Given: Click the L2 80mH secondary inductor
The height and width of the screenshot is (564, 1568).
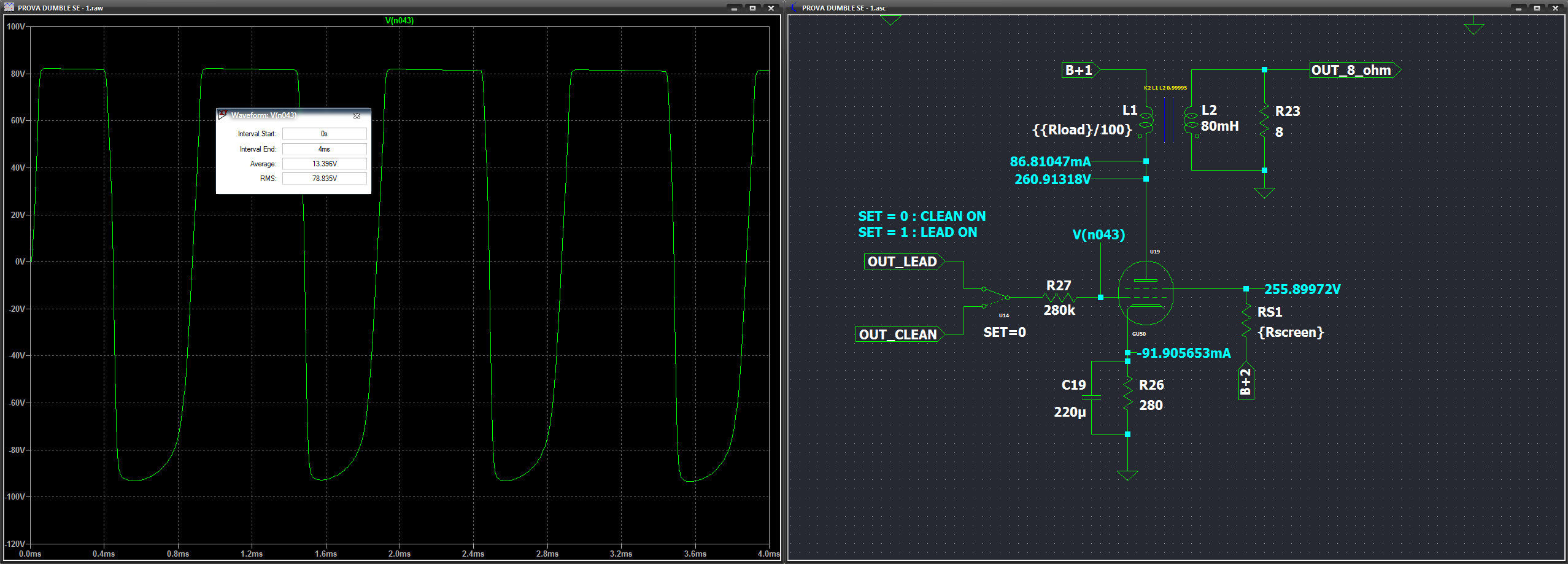Looking at the screenshot, I should [x=1191, y=121].
